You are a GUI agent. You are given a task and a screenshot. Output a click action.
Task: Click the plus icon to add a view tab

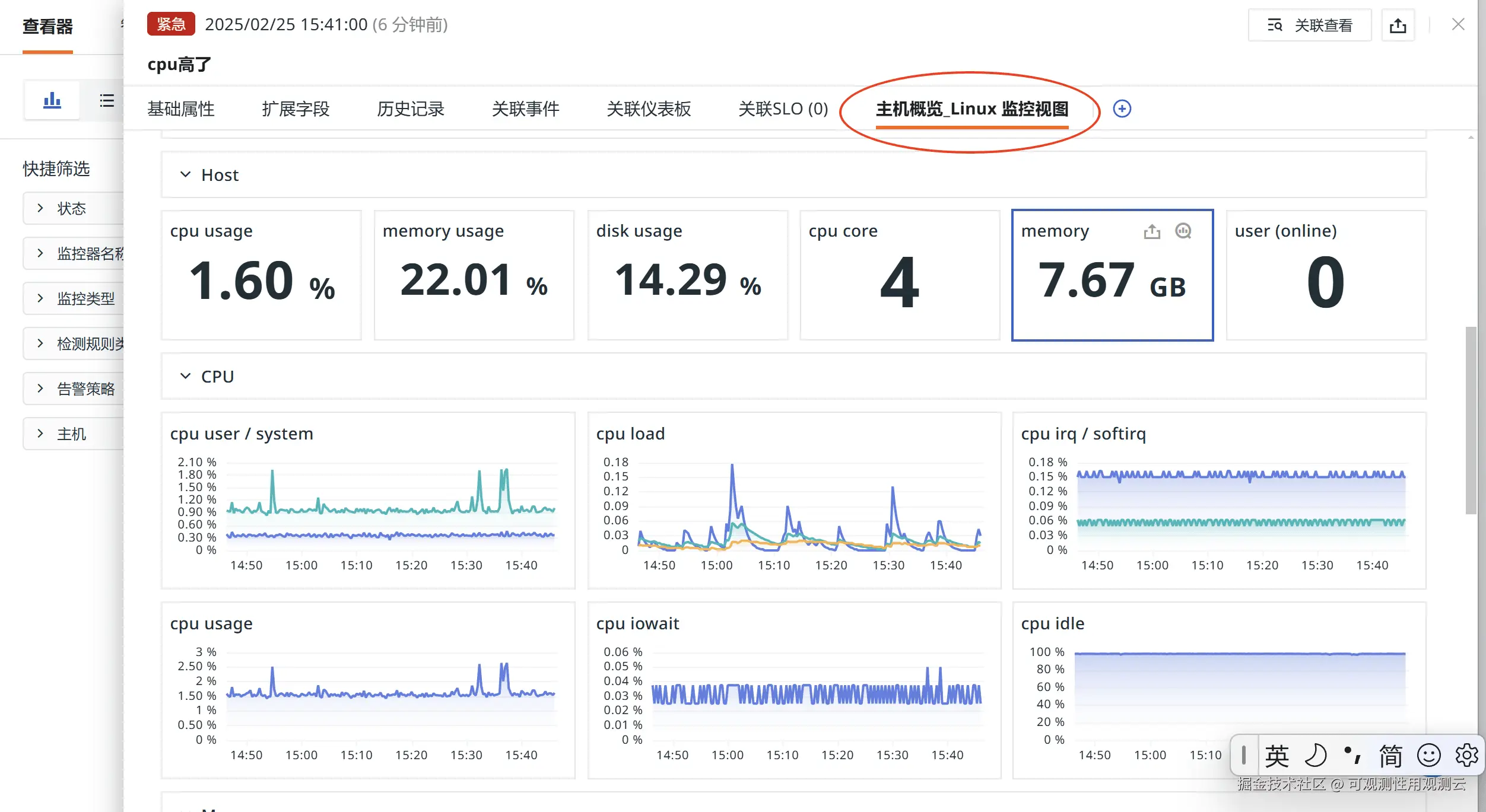pos(1122,109)
